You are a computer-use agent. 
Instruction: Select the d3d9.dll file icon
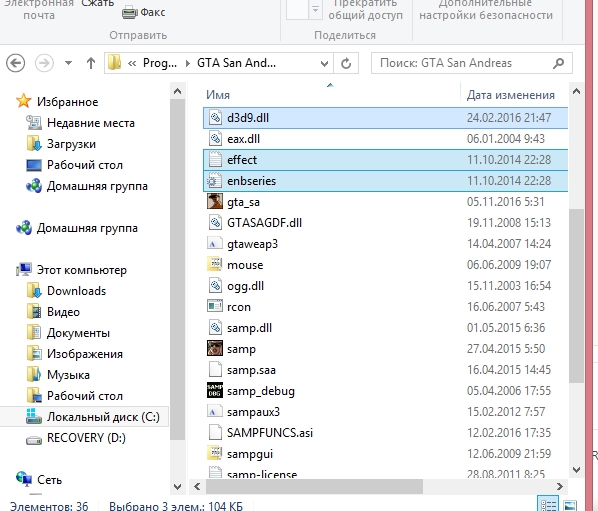(215, 118)
